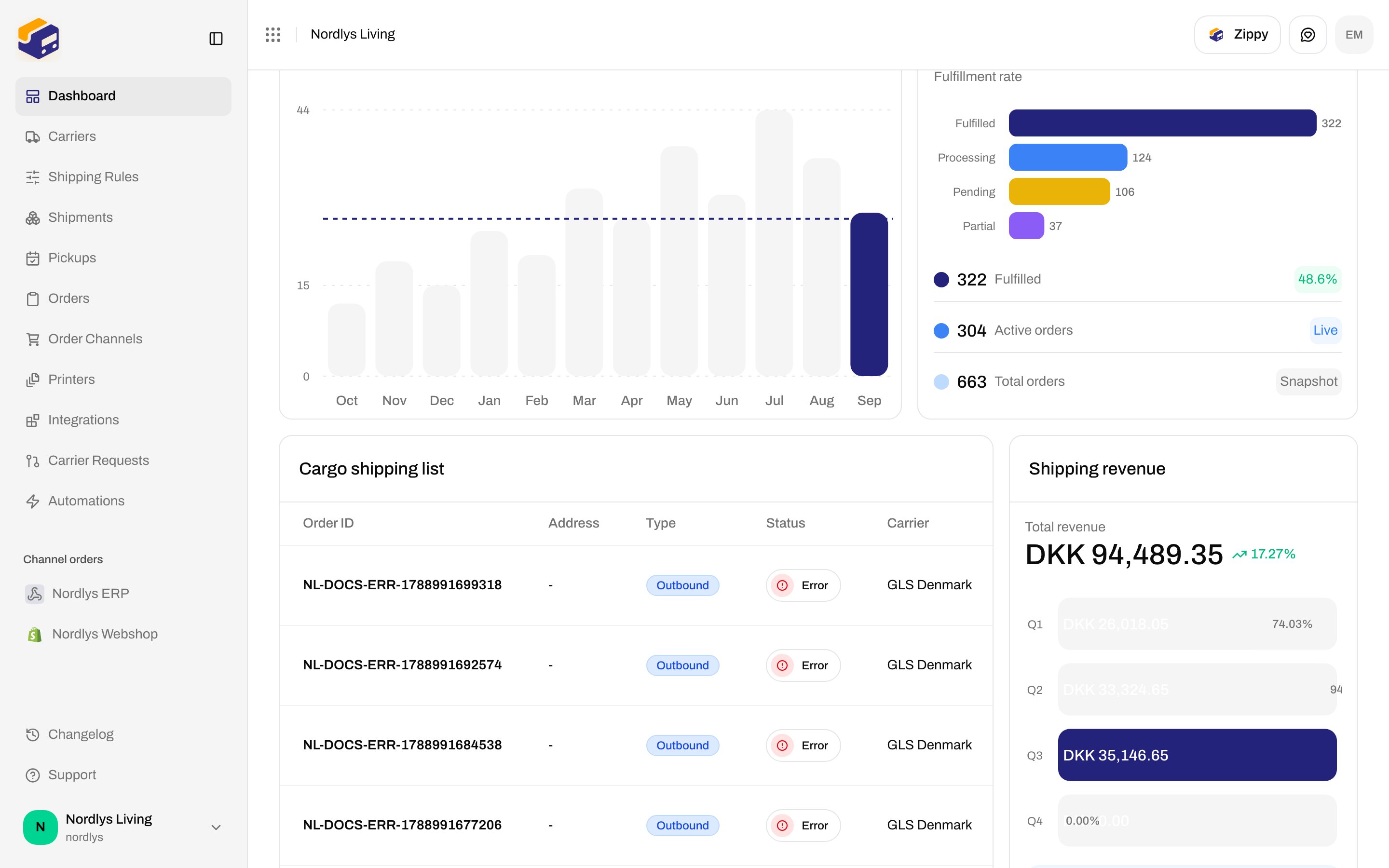This screenshot has height=868, width=1389.
Task: Click the Printers icon
Action: point(33,380)
